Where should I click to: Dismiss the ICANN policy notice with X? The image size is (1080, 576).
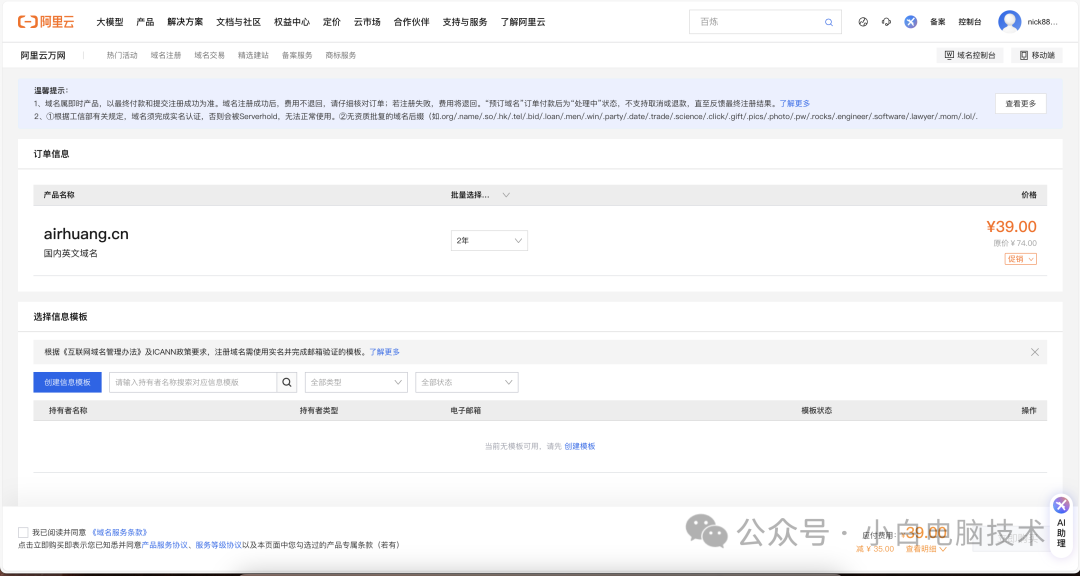point(1035,352)
